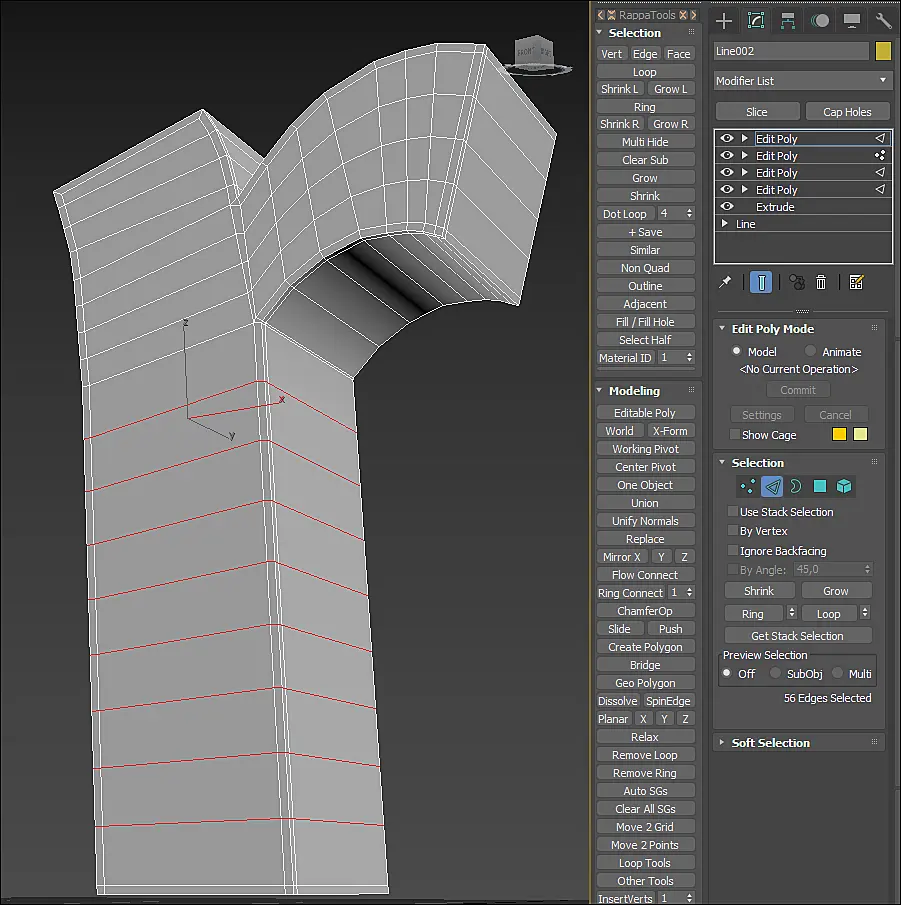Viewport: 901px width, 905px height.
Task: Select the Animate radio button
Action: point(810,351)
